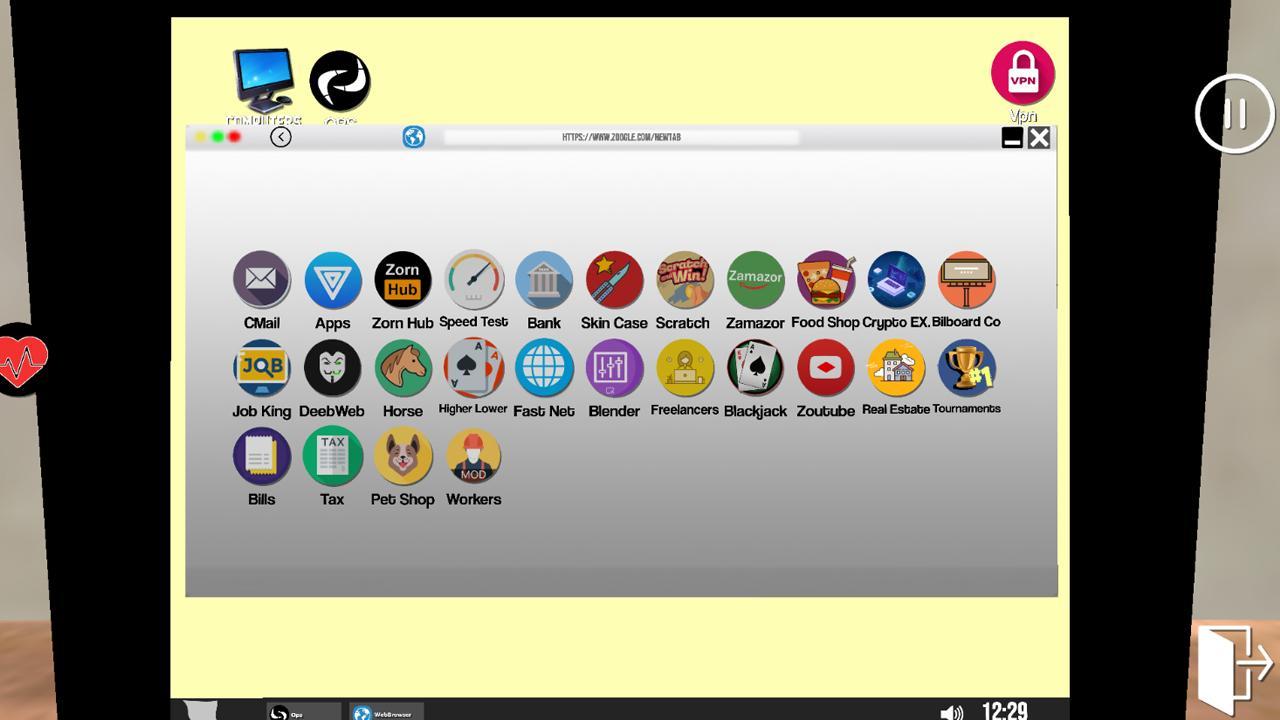Mute sound with taskbar speaker icon
This screenshot has height=720, width=1280.
coord(951,712)
